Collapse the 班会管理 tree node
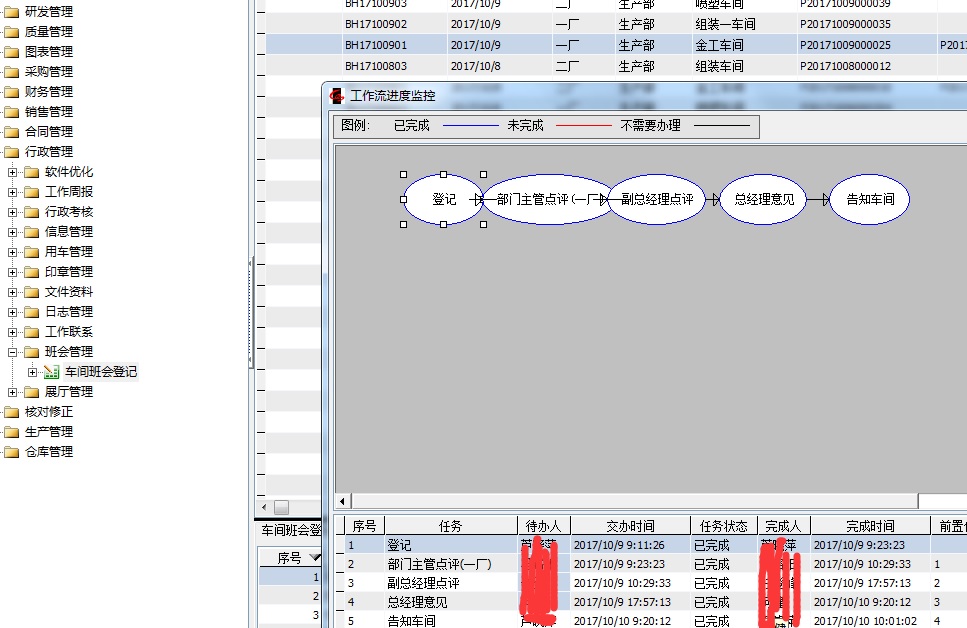967x628 pixels. (x=13, y=352)
